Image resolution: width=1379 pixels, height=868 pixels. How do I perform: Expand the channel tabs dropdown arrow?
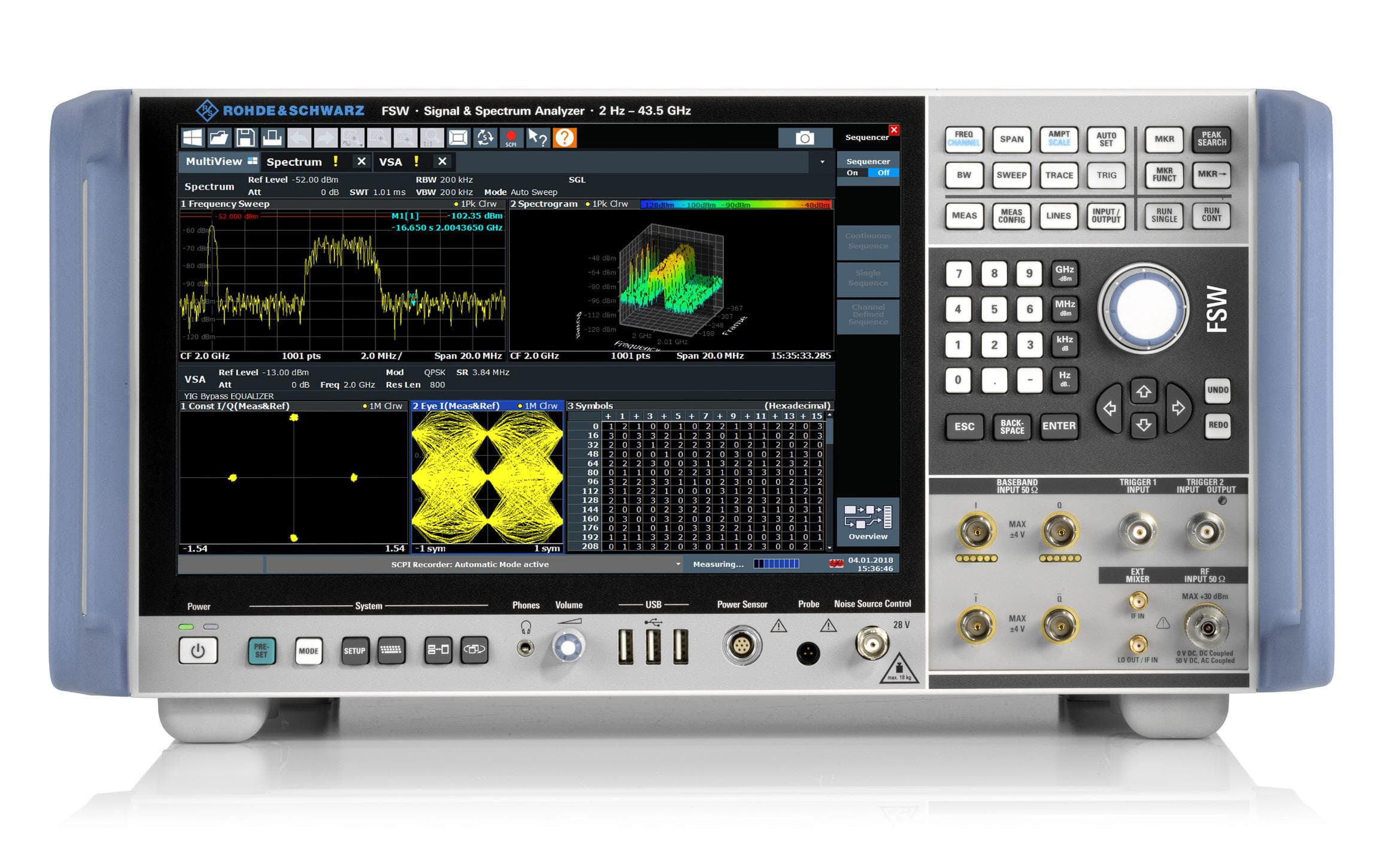pyautogui.click(x=822, y=162)
